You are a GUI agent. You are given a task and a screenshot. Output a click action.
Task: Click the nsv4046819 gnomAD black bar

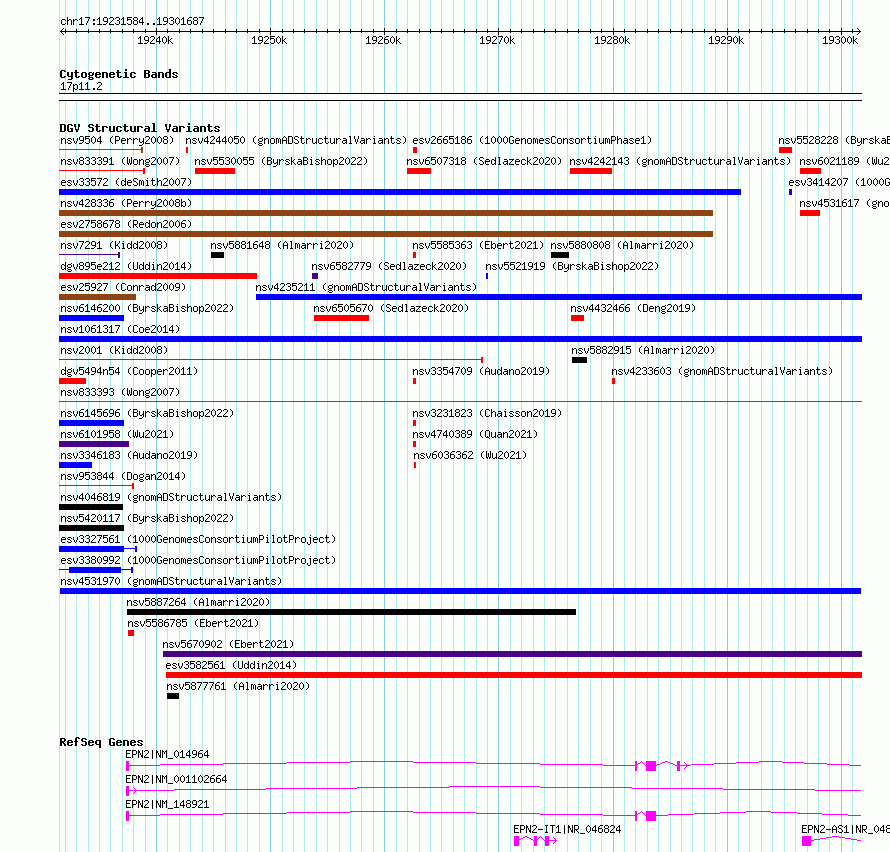tap(91, 507)
